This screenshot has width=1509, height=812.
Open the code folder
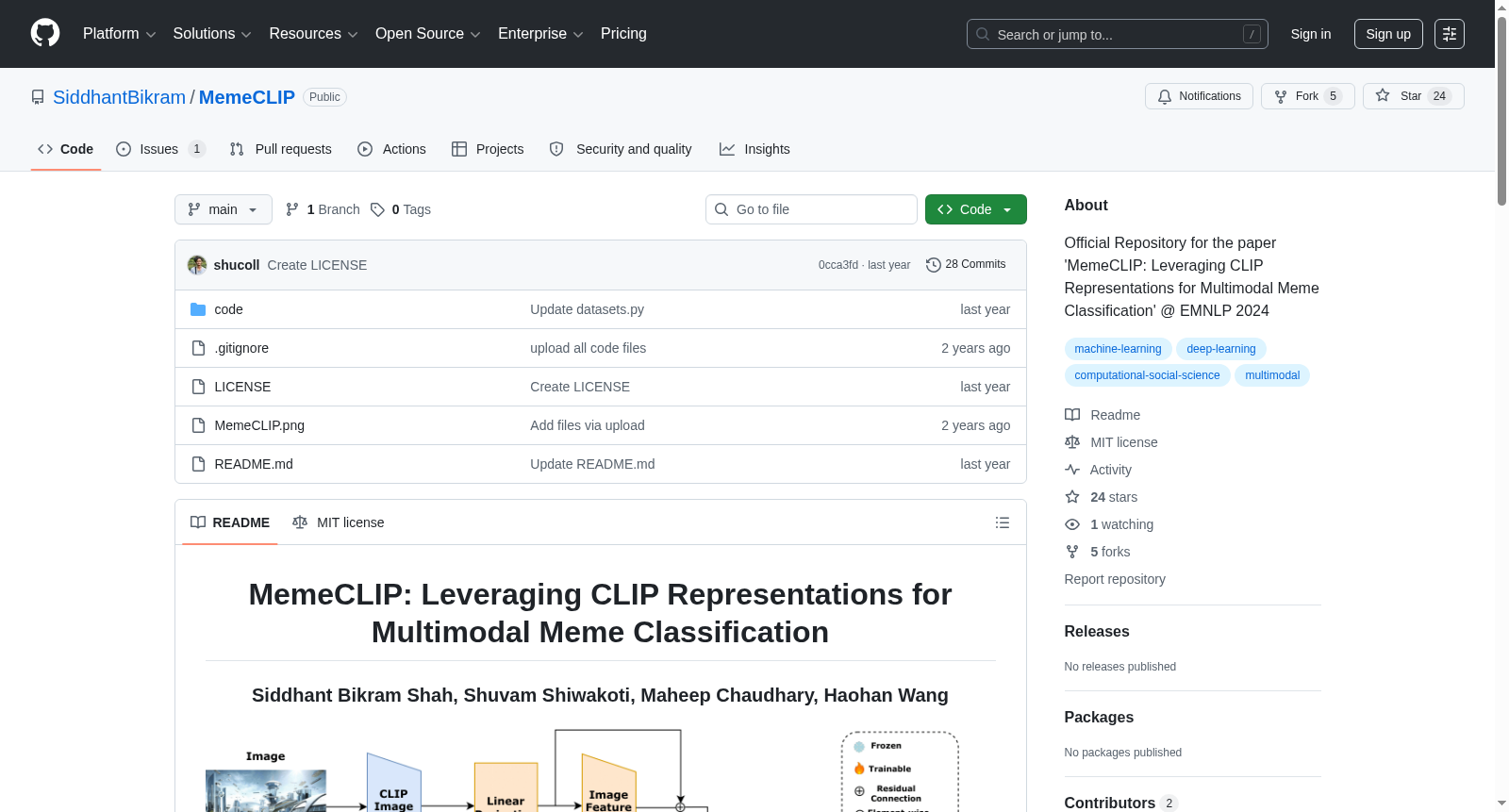click(228, 309)
